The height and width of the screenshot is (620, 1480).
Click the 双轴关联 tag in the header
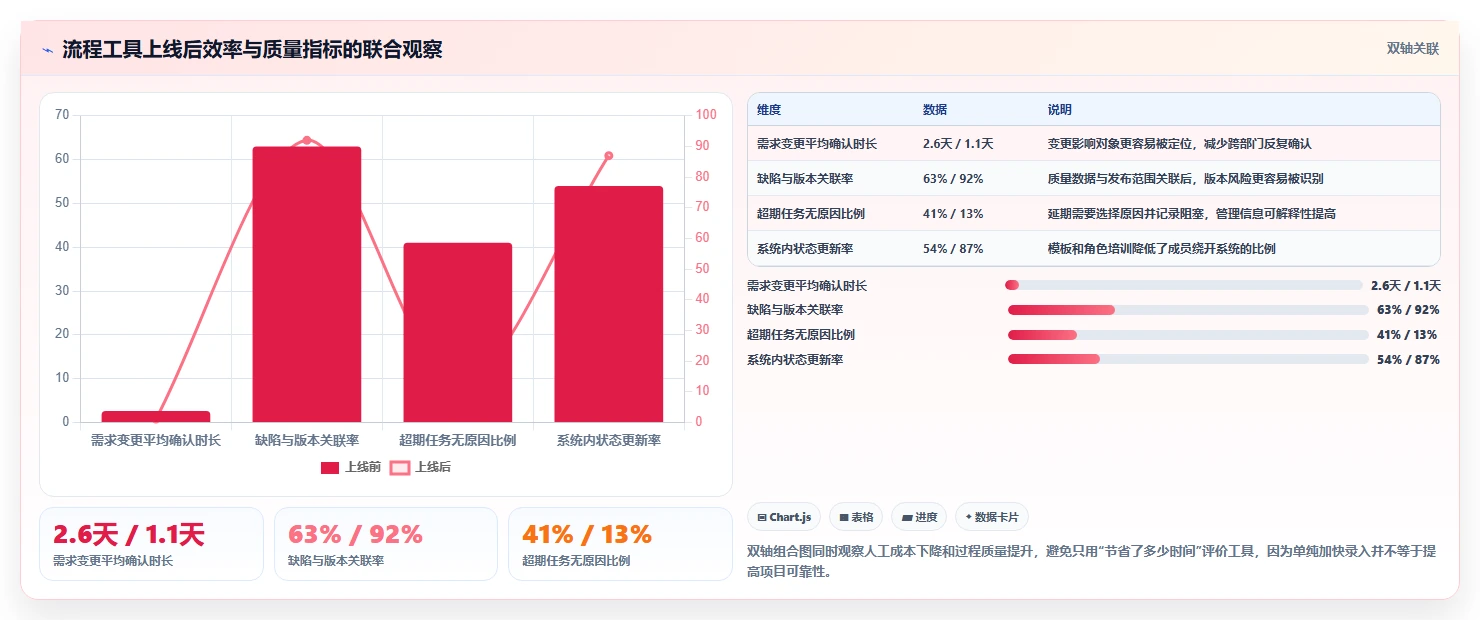pyautogui.click(x=1412, y=49)
